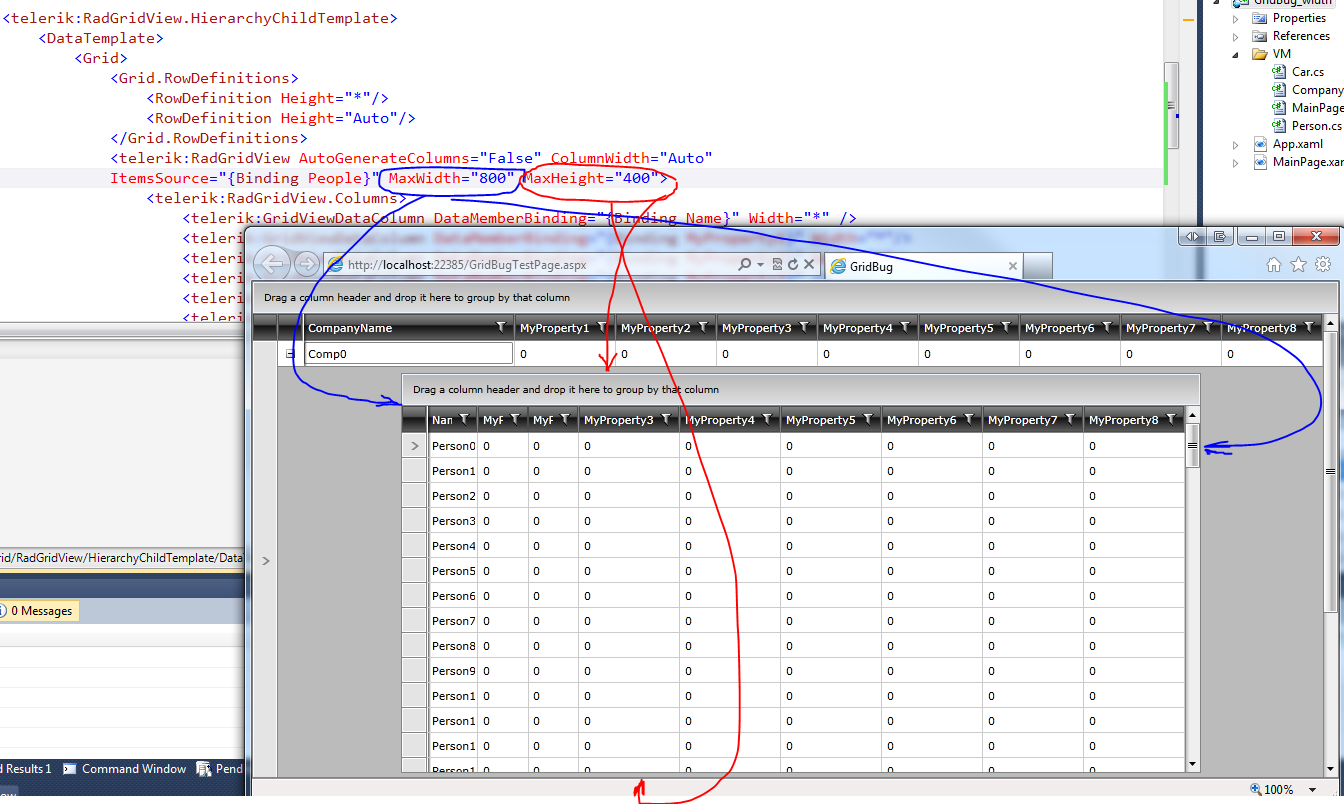Click outer grid scroll up arrow
Viewport: 1344px width, 804px height.
[1330, 322]
